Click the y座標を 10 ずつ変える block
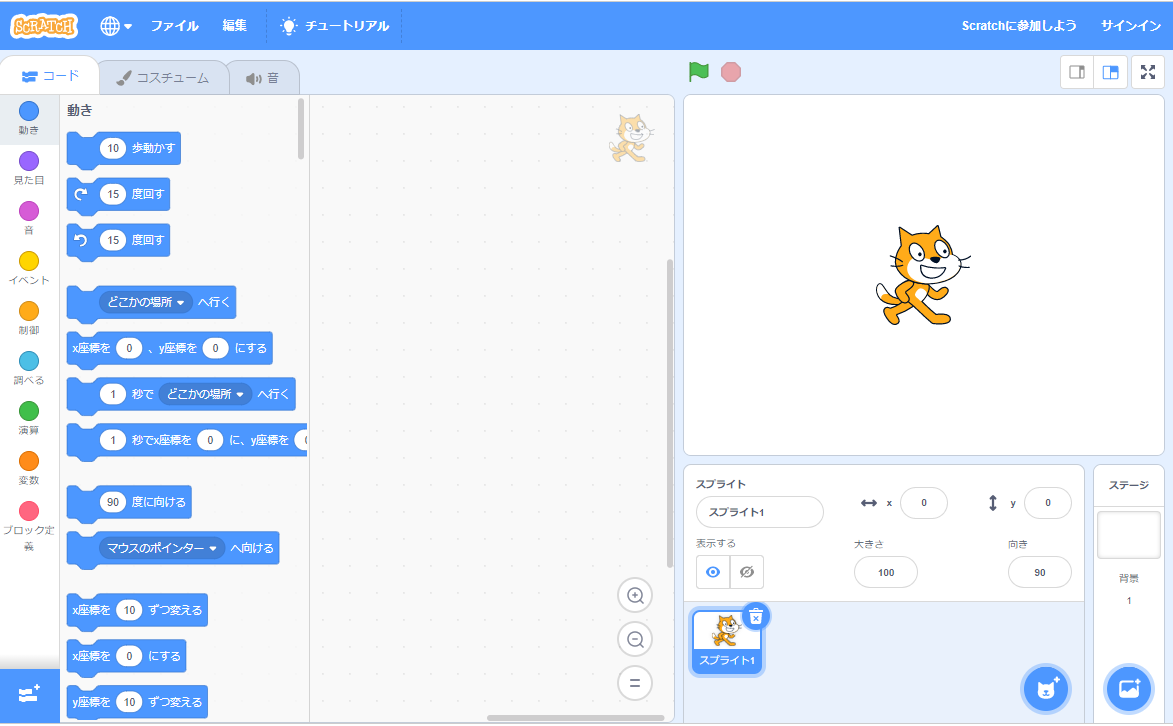Viewport: 1173px width, 726px height. 138,702
